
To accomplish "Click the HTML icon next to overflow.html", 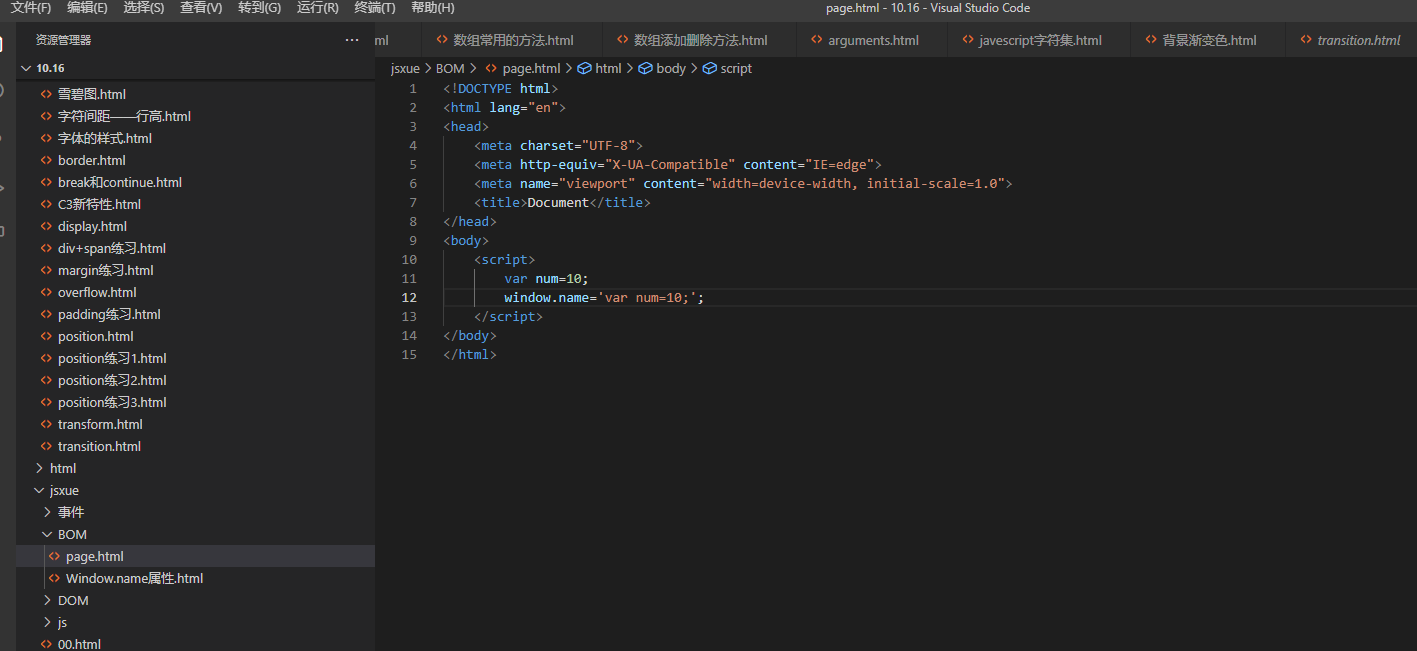I will point(46,292).
